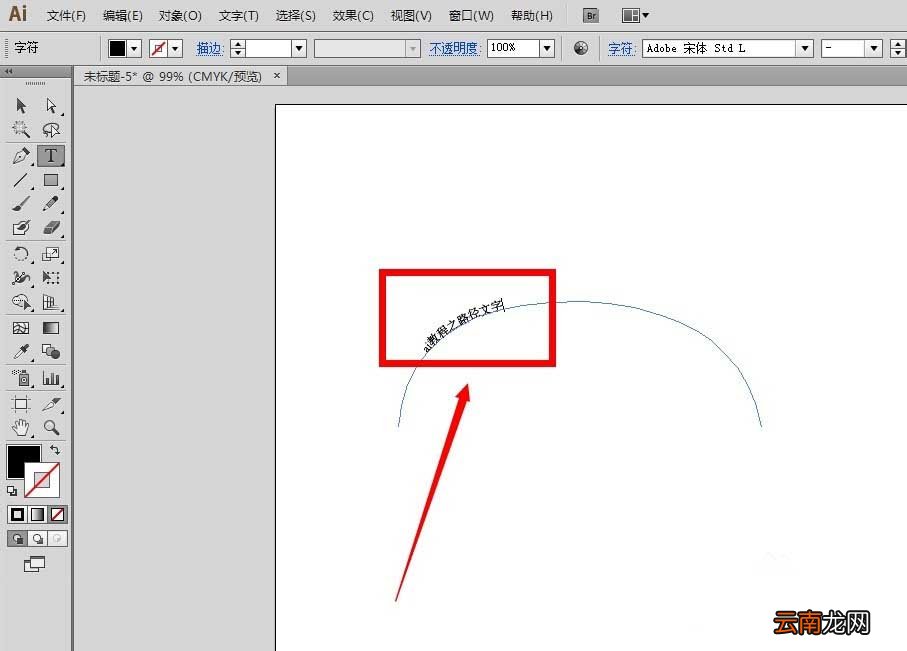Viewport: 907px width, 651px height.
Task: Choose the Column Graph tool
Action: pos(51,378)
